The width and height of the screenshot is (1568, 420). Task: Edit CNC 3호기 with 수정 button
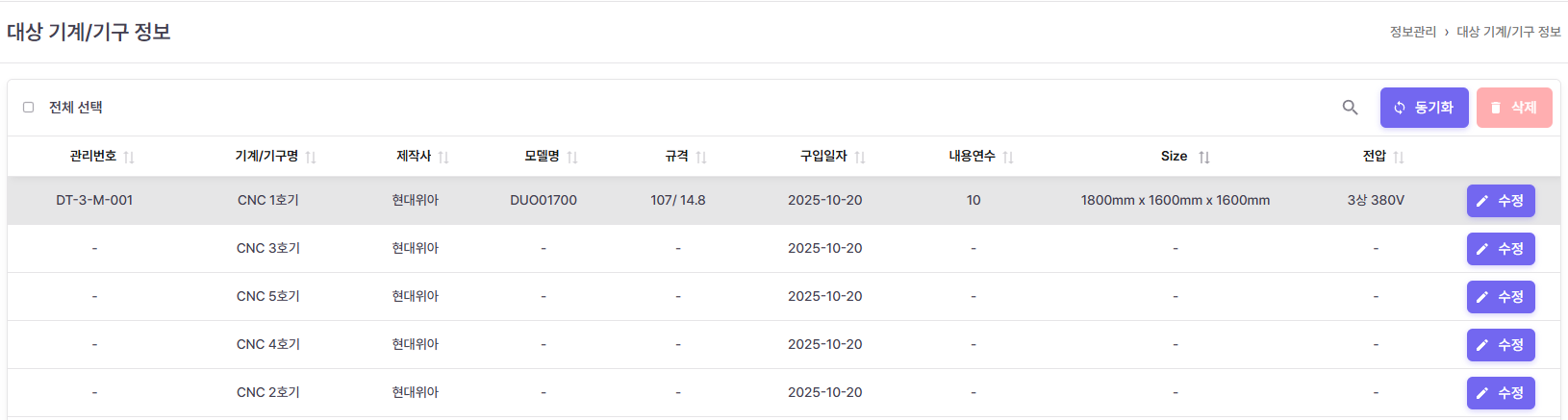point(1500,249)
